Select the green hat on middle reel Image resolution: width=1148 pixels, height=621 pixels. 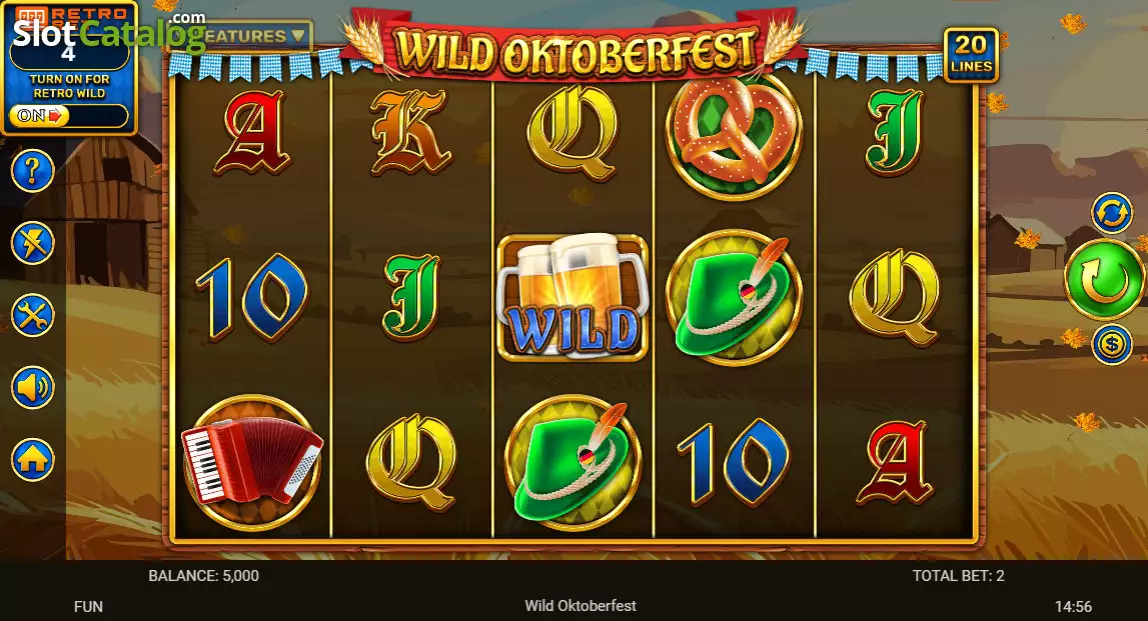(573, 462)
